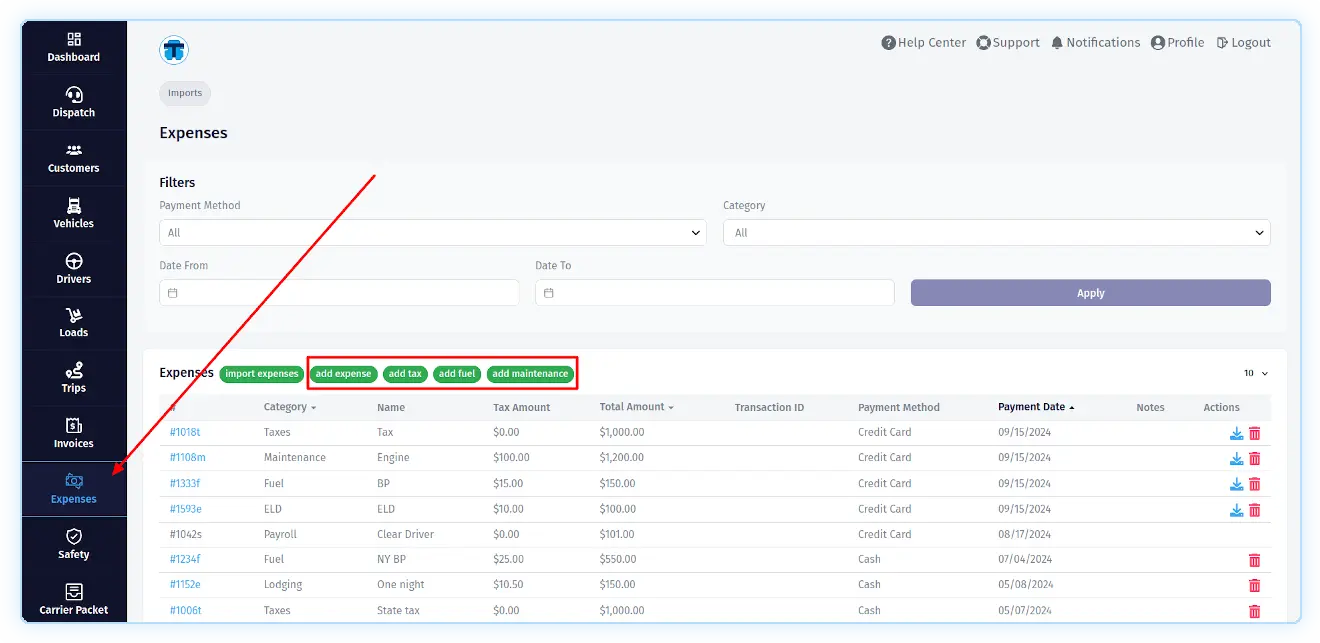Click the company logo icon
Image resolution: width=1320 pixels, height=643 pixels.
tap(174, 50)
